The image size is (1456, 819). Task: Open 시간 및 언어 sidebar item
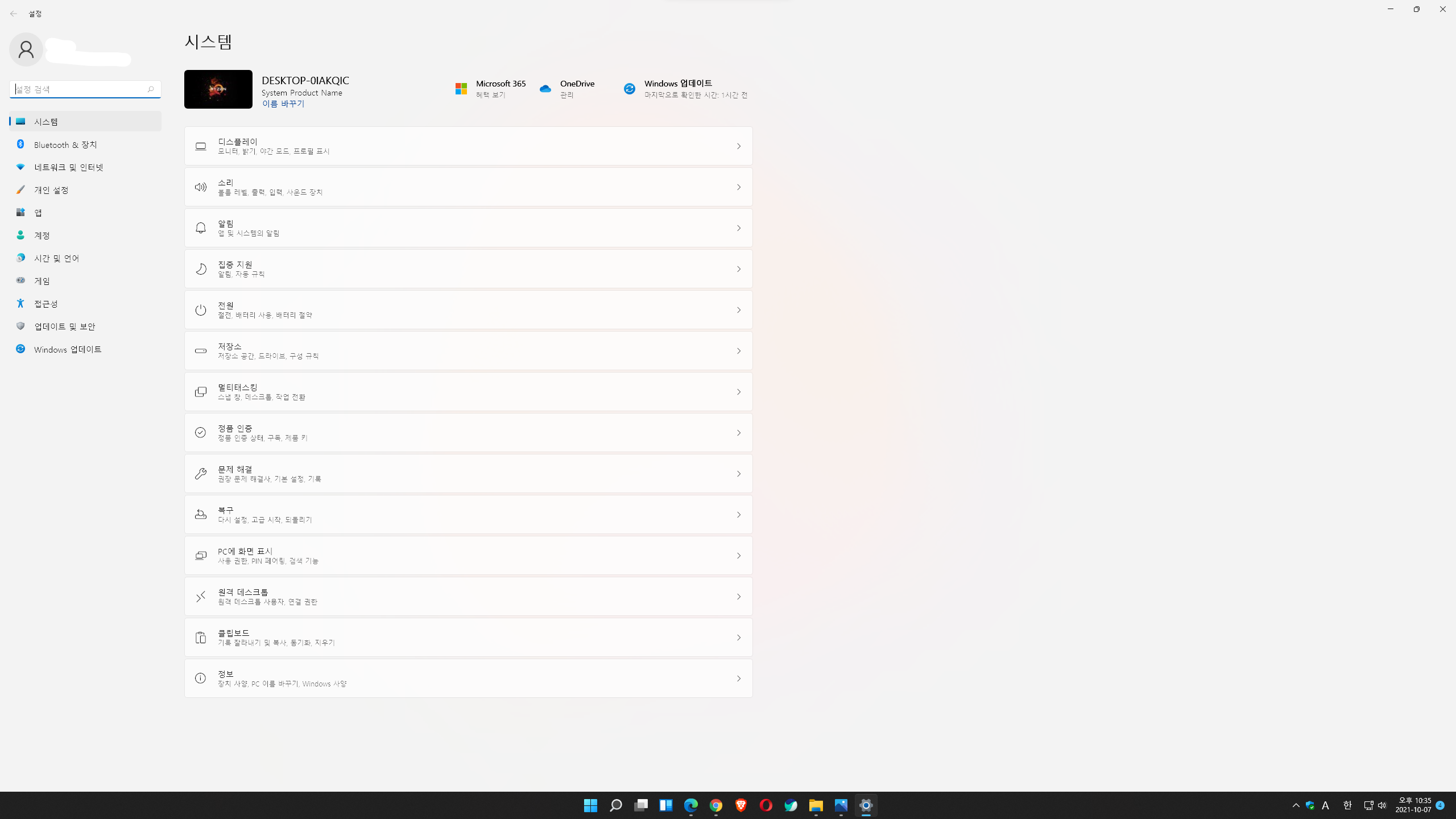click(56, 258)
